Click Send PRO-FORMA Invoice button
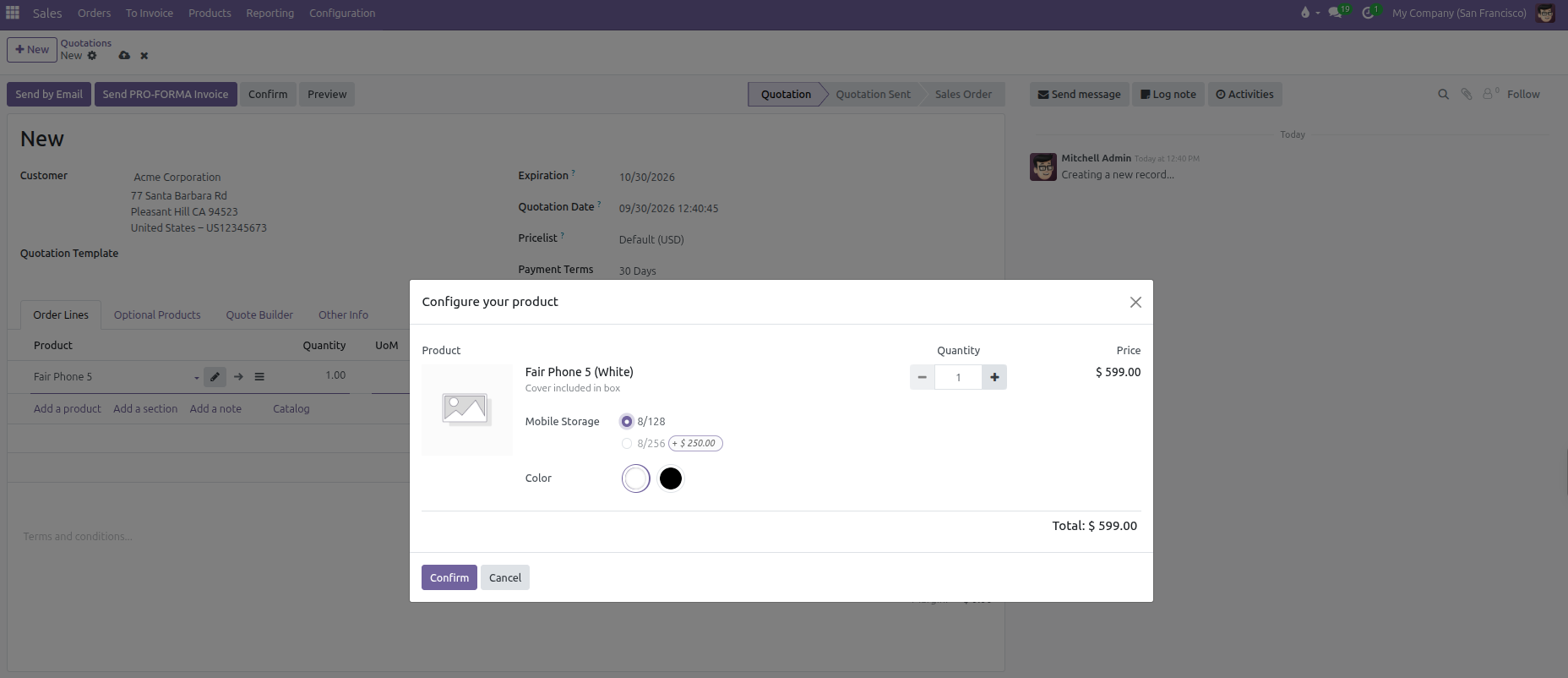1568x678 pixels. (x=166, y=94)
